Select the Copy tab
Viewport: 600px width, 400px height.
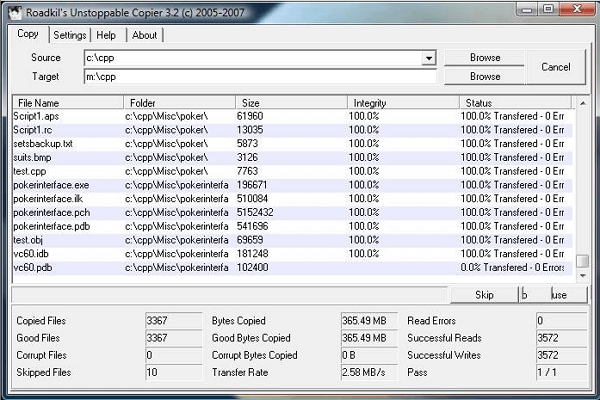28,34
